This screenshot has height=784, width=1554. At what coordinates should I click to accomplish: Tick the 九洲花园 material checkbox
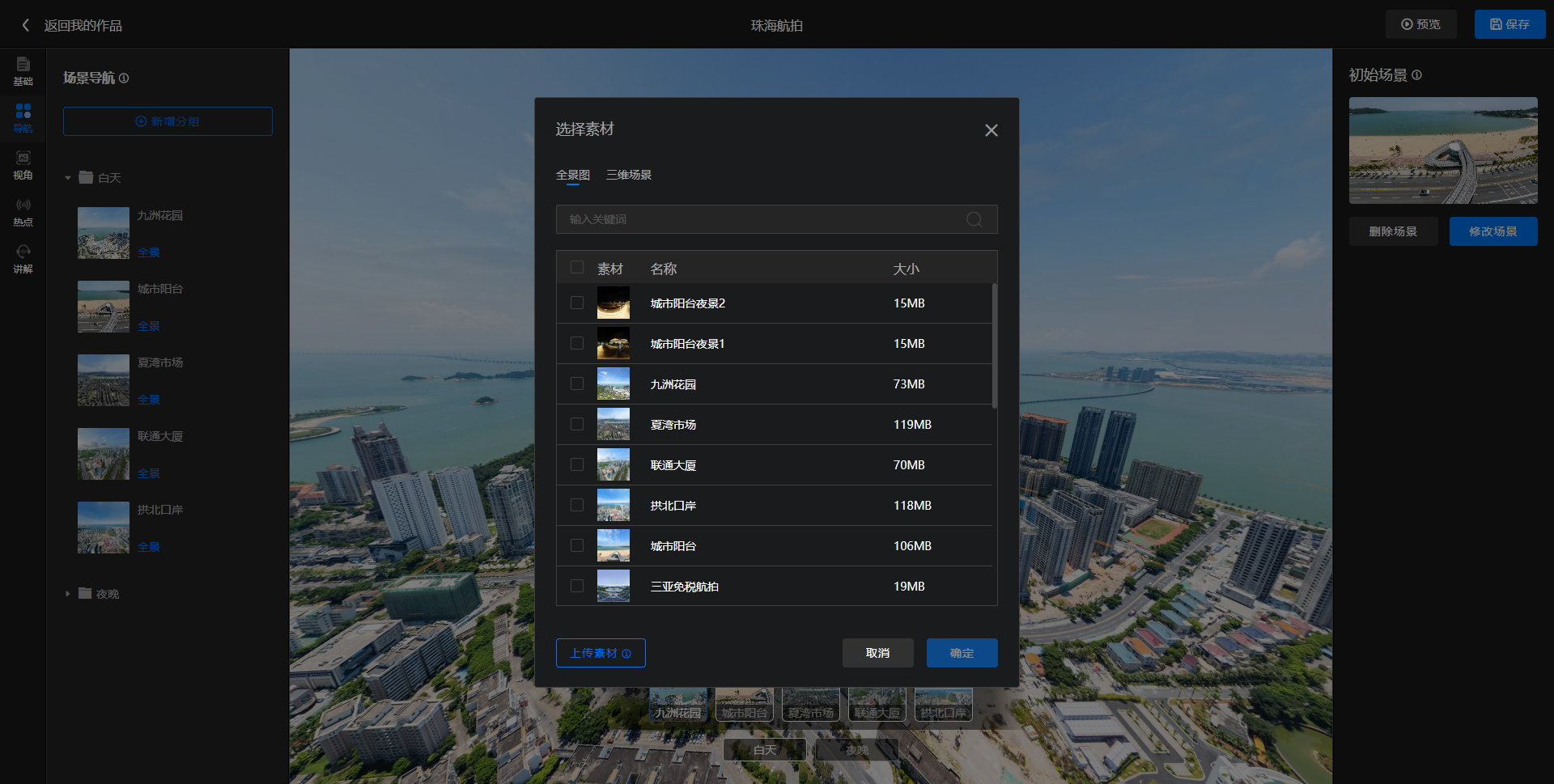(577, 384)
